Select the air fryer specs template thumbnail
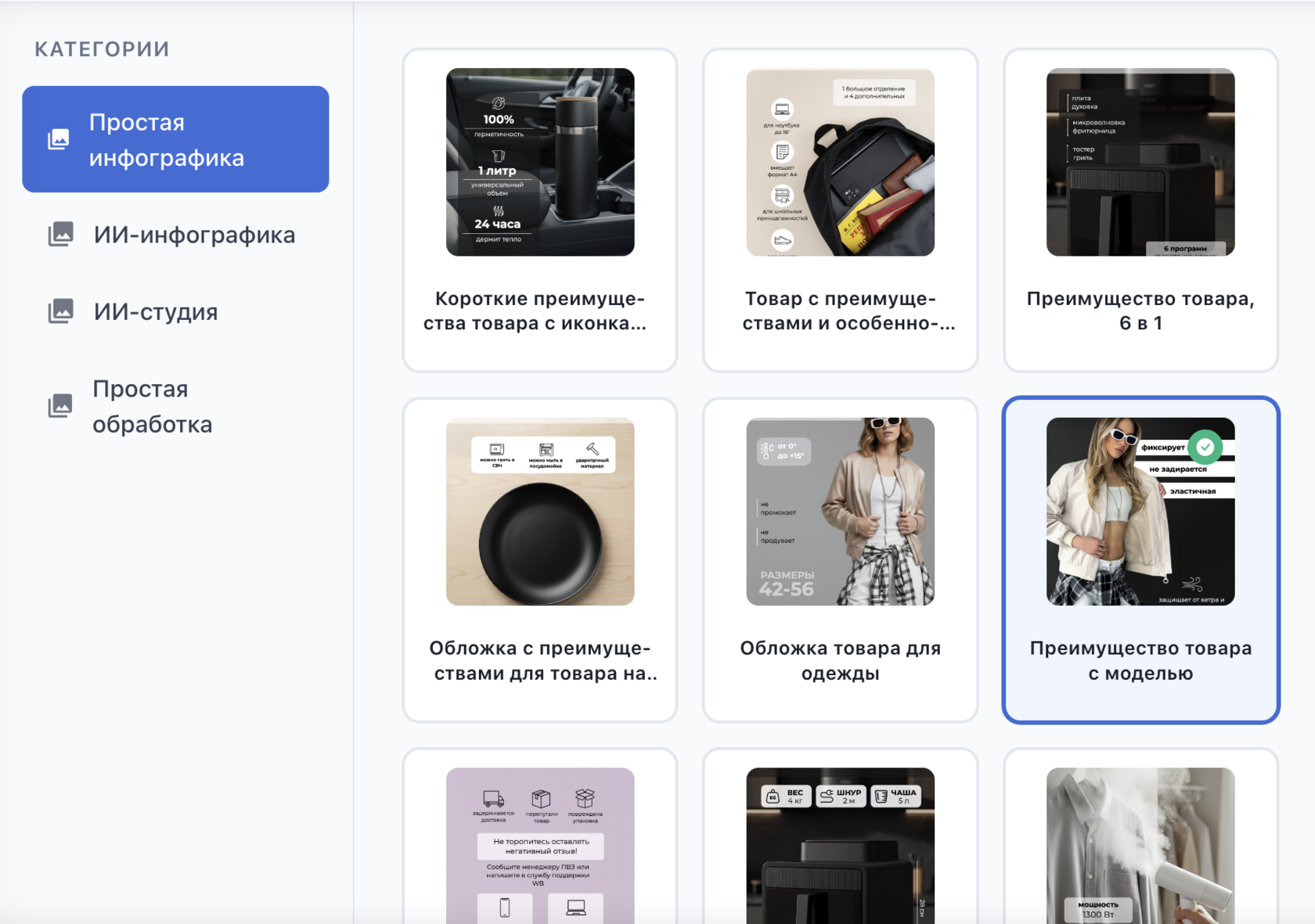The height and width of the screenshot is (924, 1315). click(840, 845)
